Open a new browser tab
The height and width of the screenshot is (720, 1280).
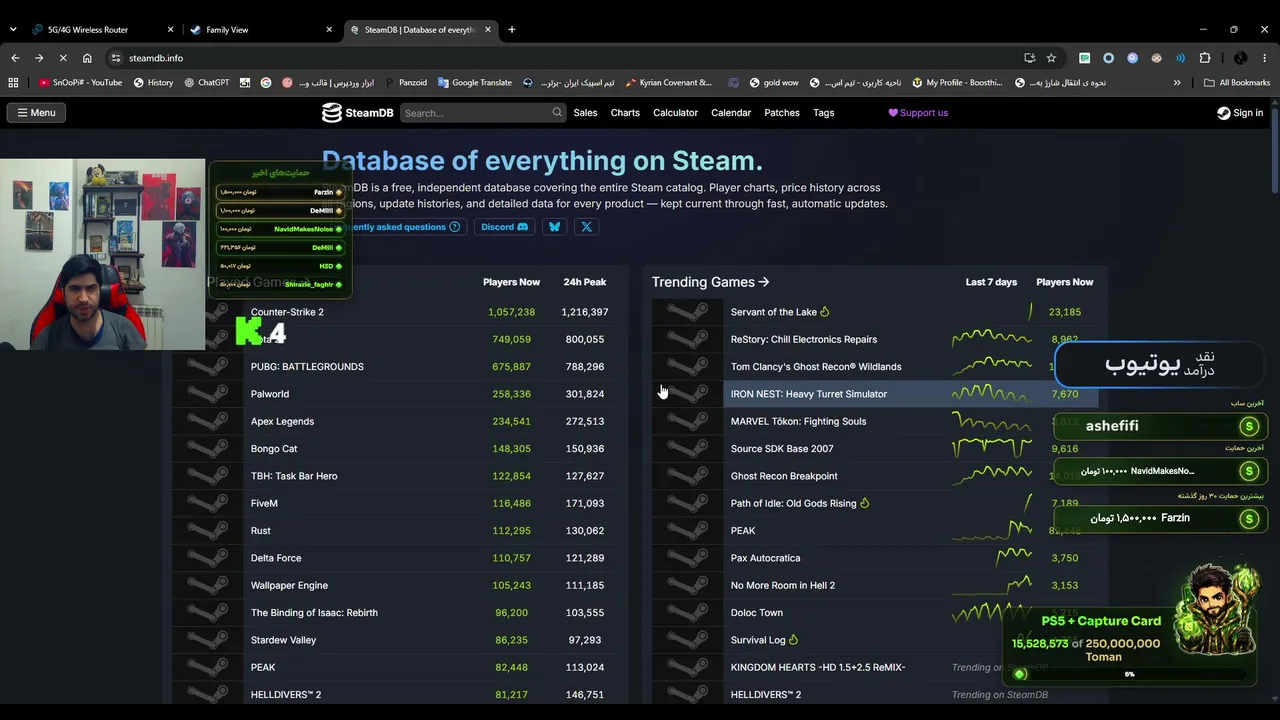(511, 30)
